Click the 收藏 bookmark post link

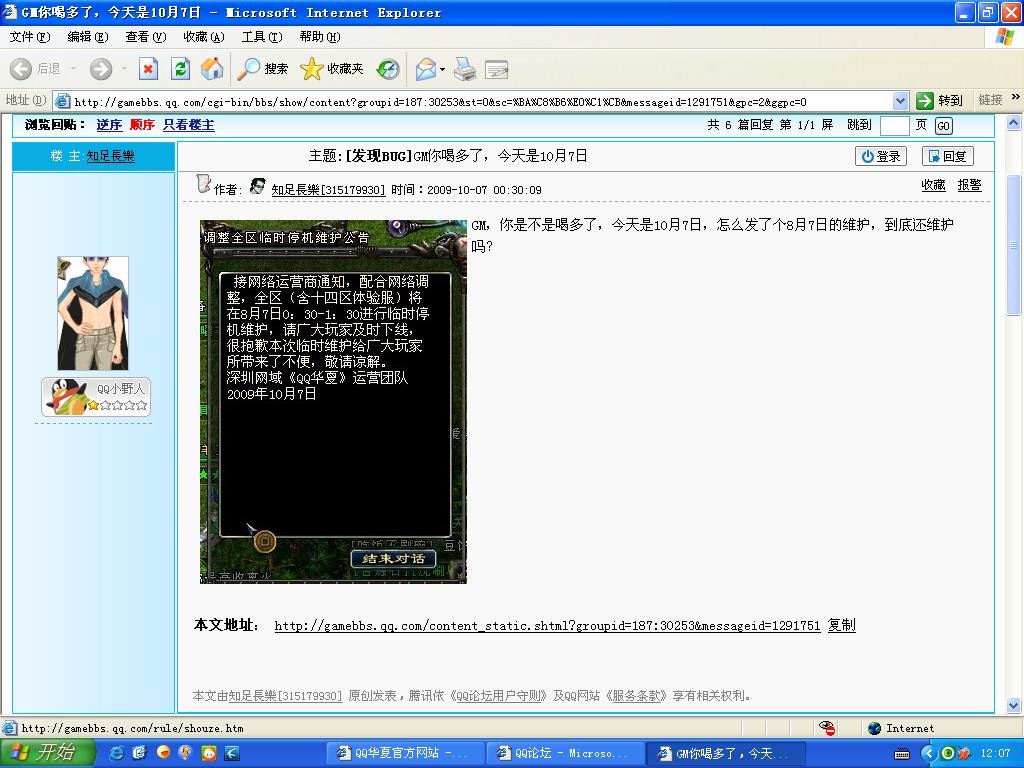point(933,185)
